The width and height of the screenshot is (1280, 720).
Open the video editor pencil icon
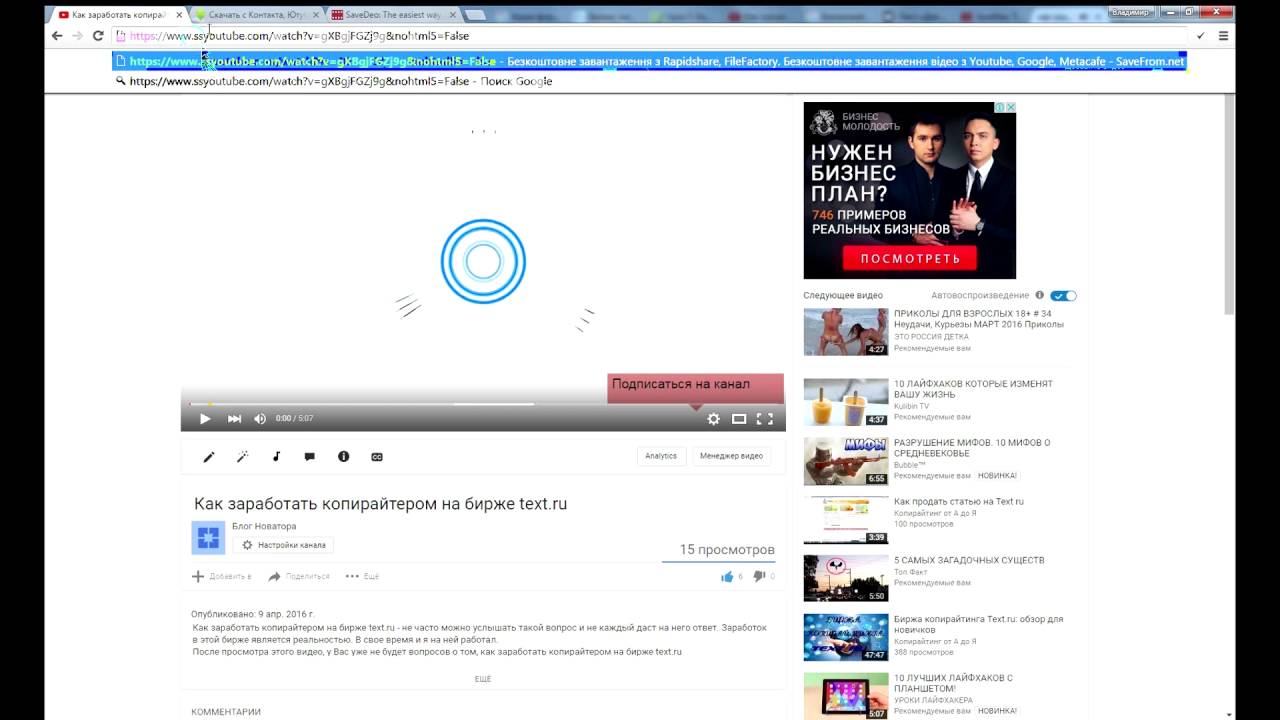(209, 457)
